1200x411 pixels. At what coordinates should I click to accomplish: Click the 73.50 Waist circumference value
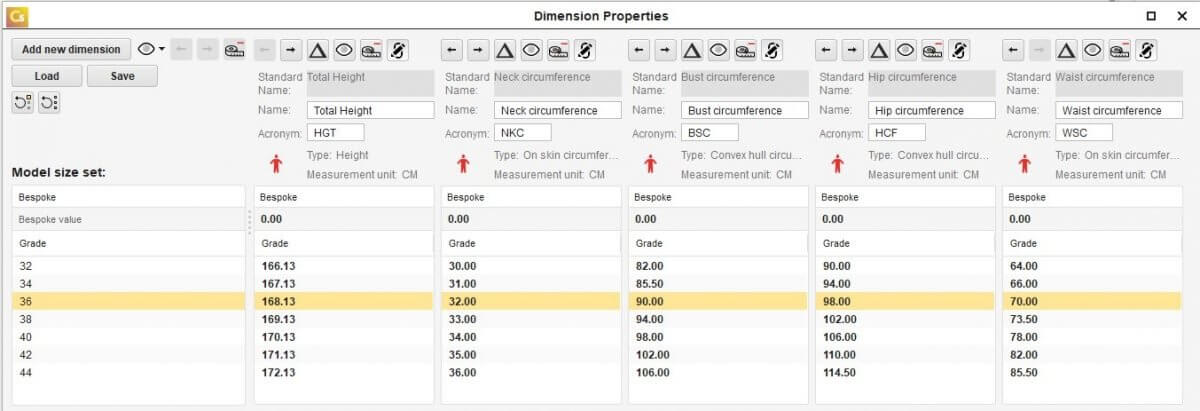pyautogui.click(x=1023, y=319)
